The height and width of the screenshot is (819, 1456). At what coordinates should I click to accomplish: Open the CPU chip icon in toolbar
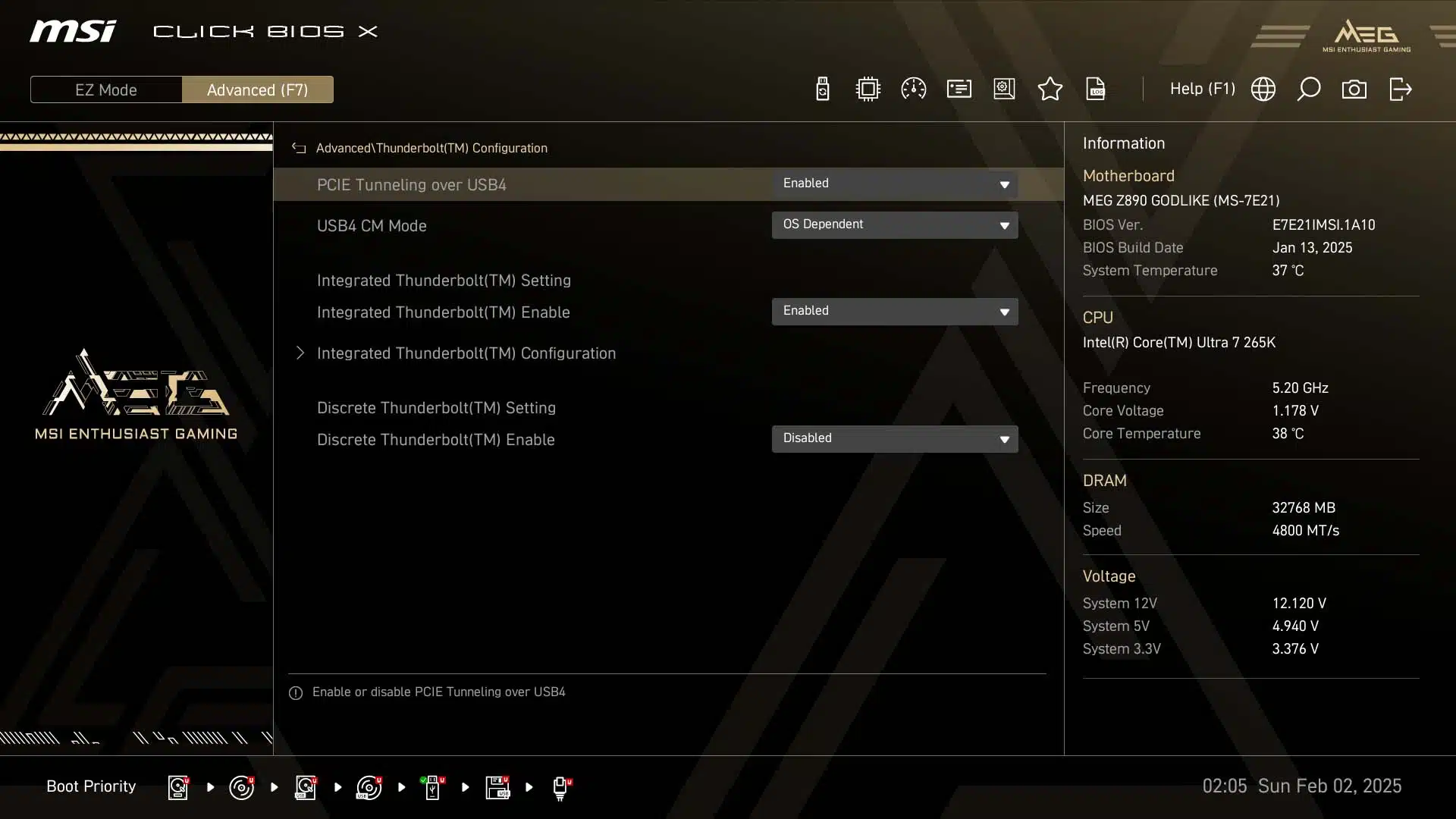[868, 89]
